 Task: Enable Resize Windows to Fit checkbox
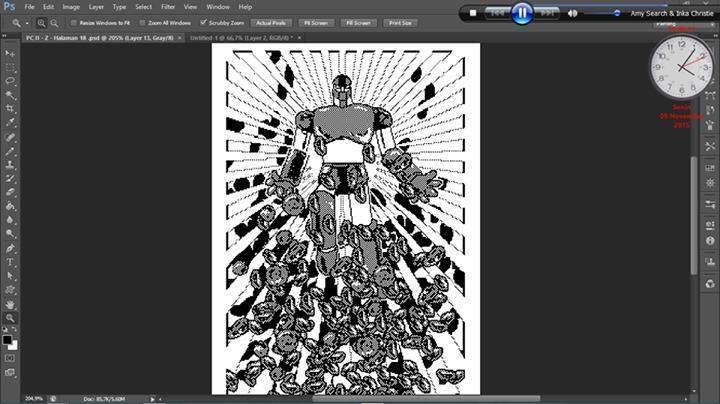coord(75,22)
